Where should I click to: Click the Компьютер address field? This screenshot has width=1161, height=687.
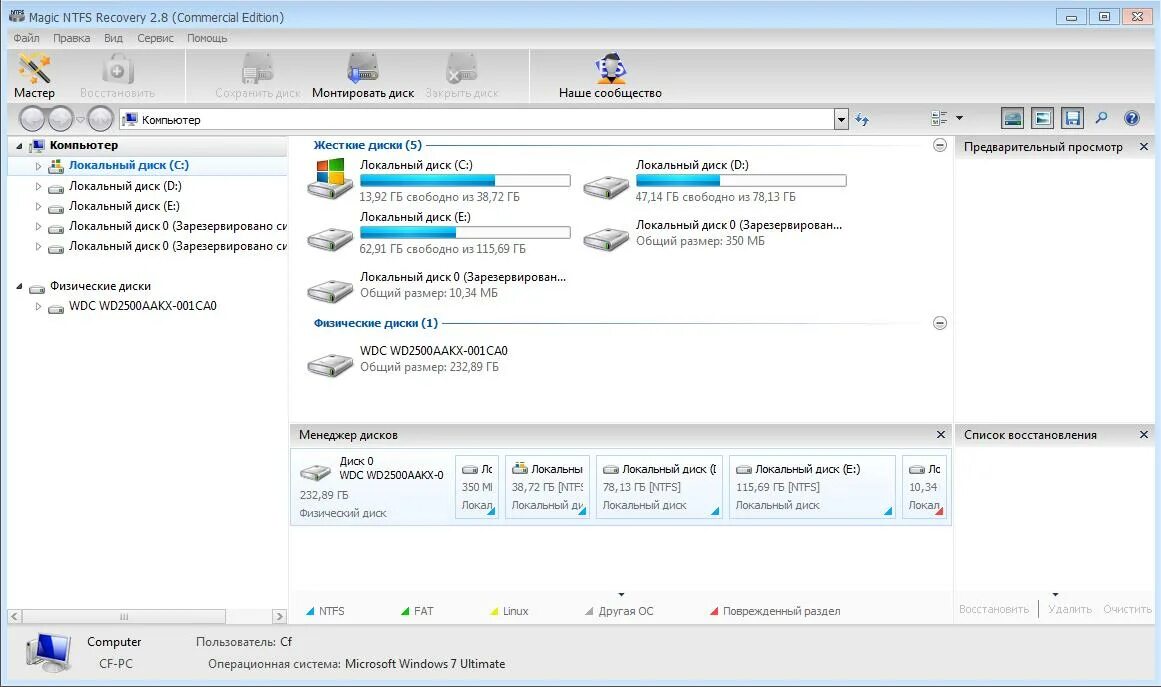point(477,119)
